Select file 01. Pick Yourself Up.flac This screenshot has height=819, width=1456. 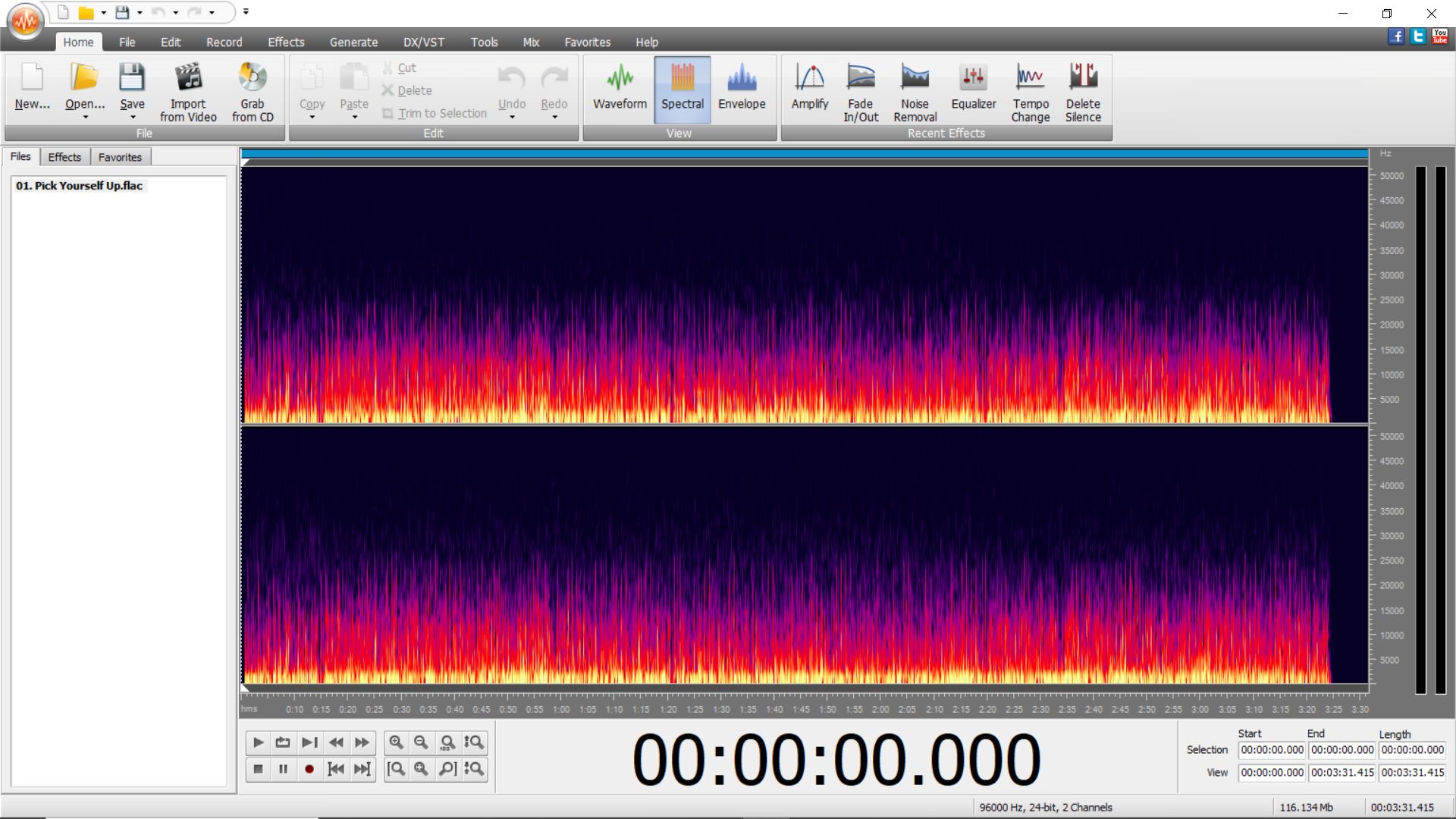coord(79,186)
